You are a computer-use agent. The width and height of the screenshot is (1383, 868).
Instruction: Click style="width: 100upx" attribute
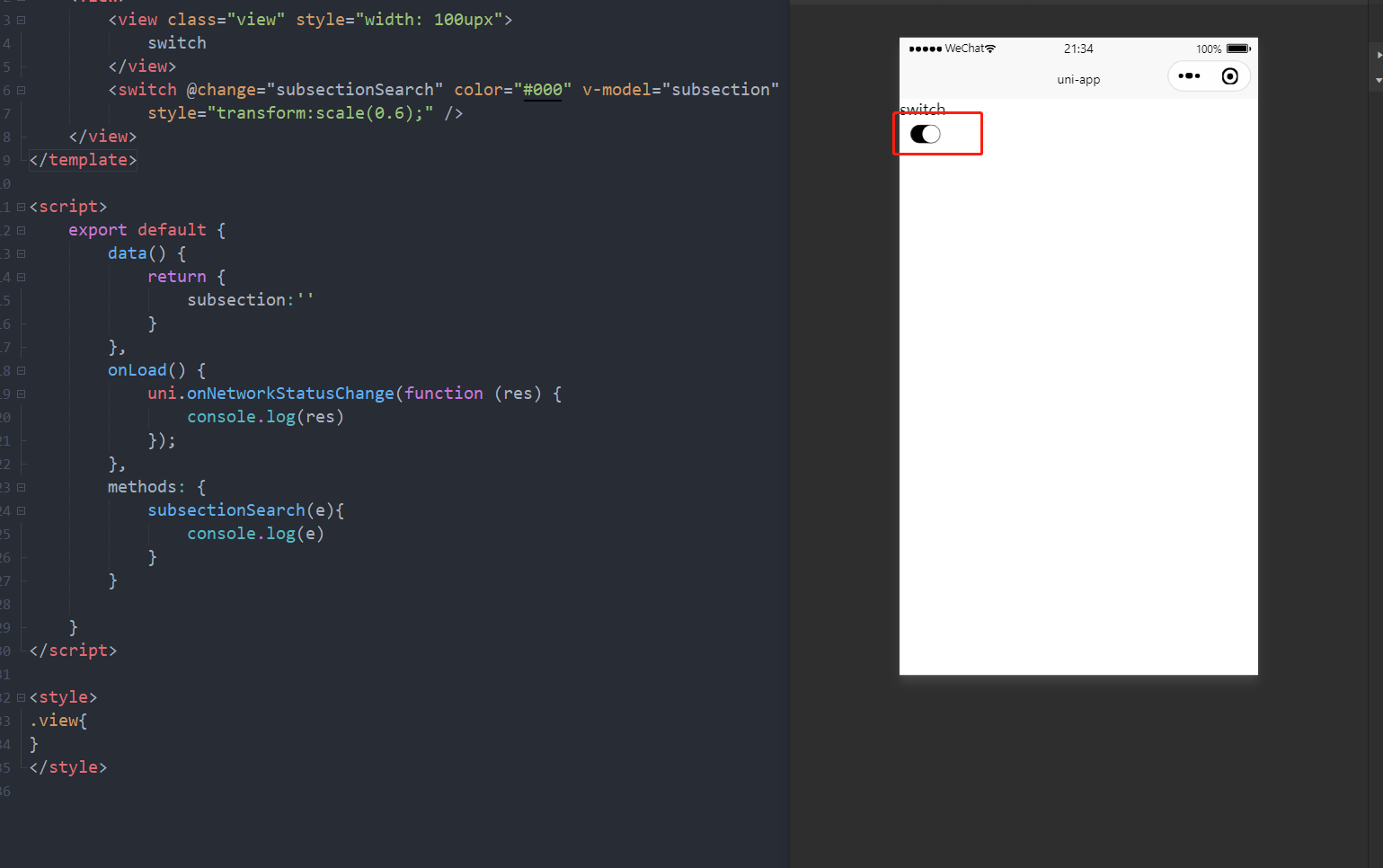click(399, 20)
